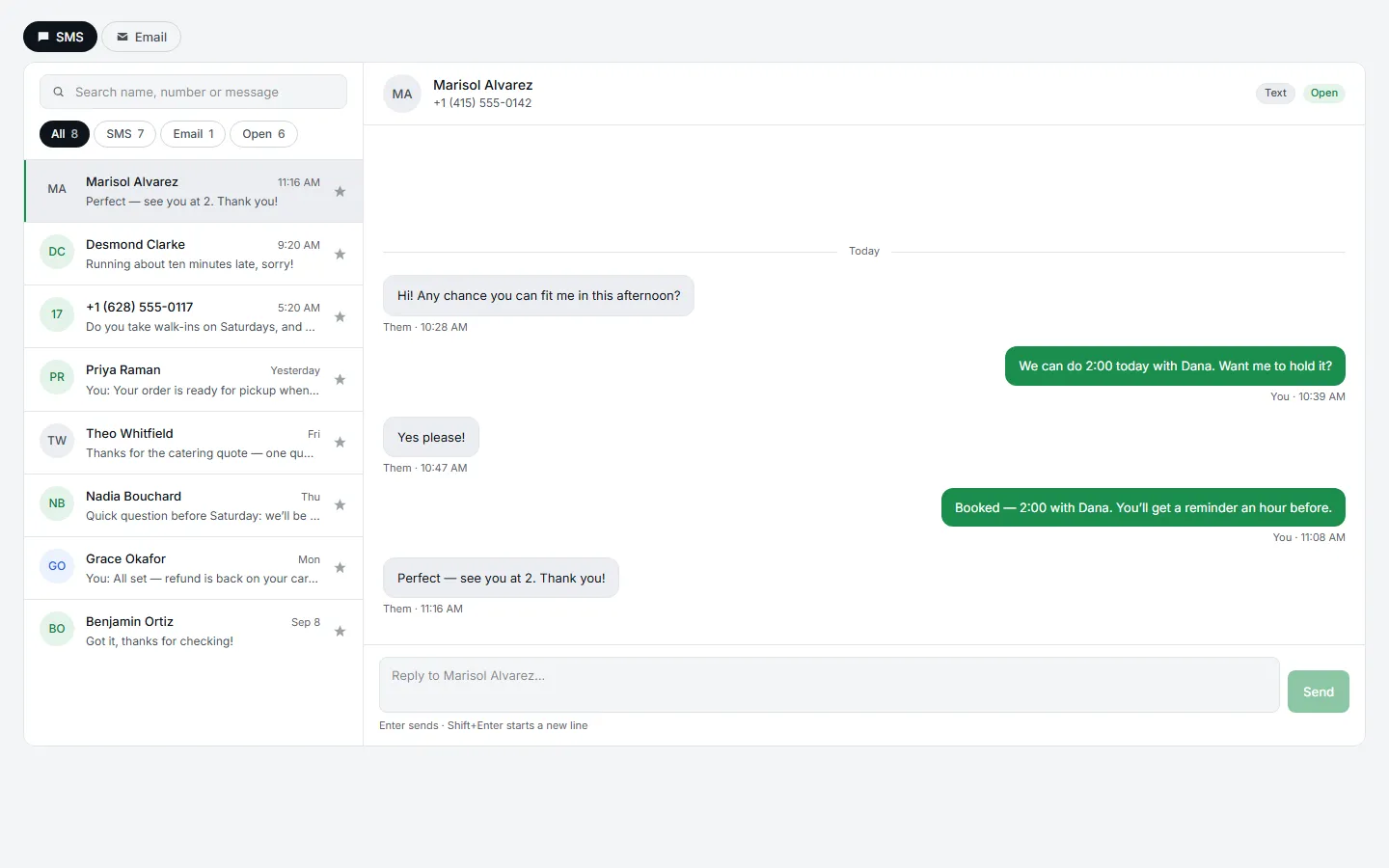Click Theo Whitfield's TW avatar
Viewport: 1389px width, 868px height.
tap(57, 441)
